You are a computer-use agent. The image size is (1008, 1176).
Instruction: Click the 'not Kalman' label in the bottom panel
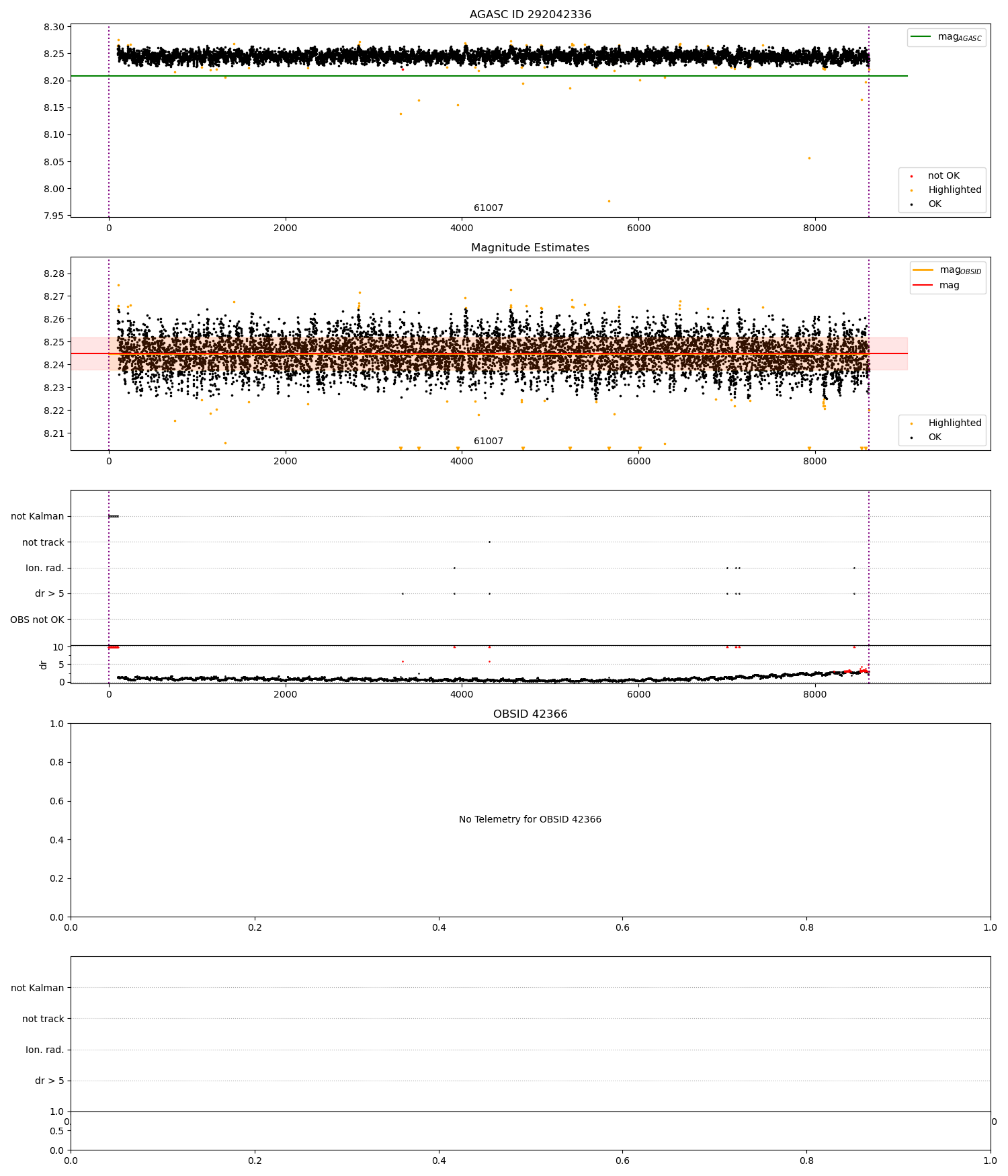point(38,989)
